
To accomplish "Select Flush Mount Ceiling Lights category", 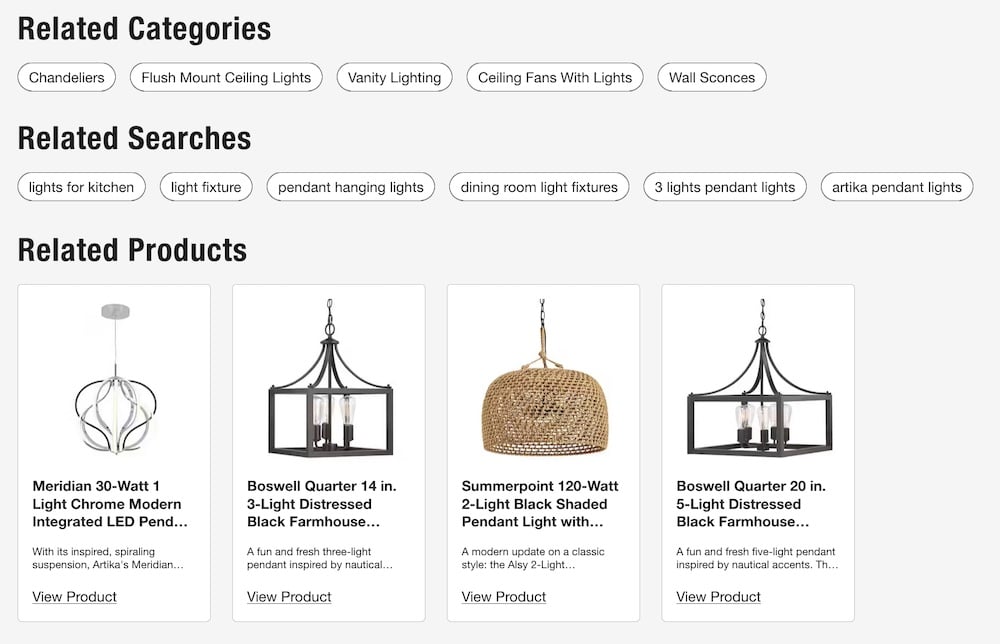I will point(226,77).
